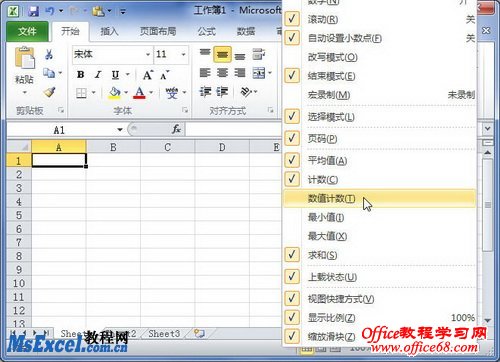The image size is (500, 362).
Task: Increase font size with large A
Action: click(x=148, y=75)
